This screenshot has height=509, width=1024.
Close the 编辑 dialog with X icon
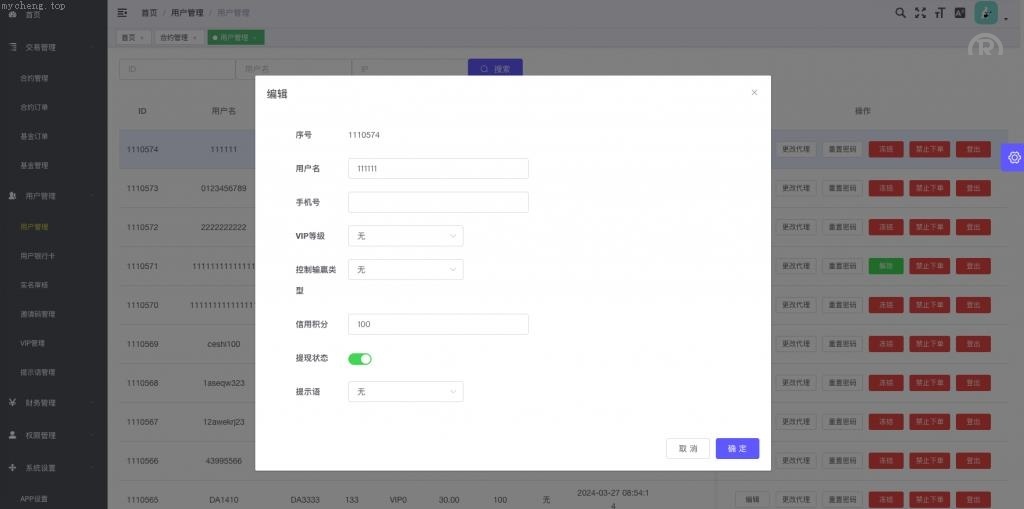tap(754, 93)
